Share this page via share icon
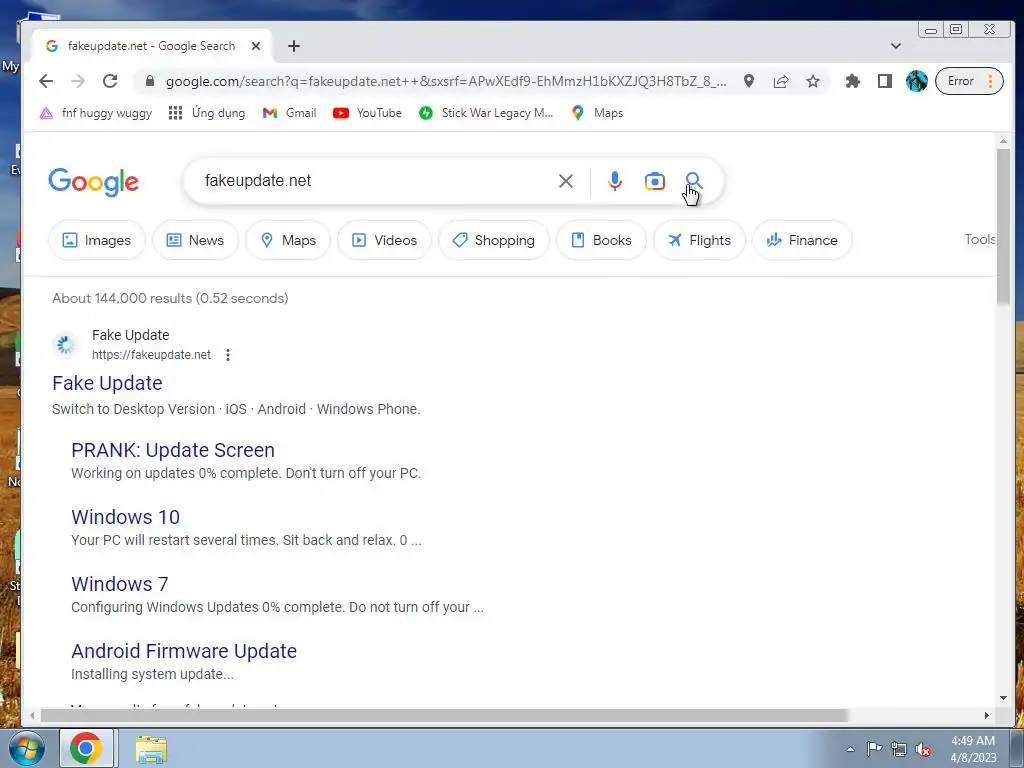 pyautogui.click(x=780, y=81)
